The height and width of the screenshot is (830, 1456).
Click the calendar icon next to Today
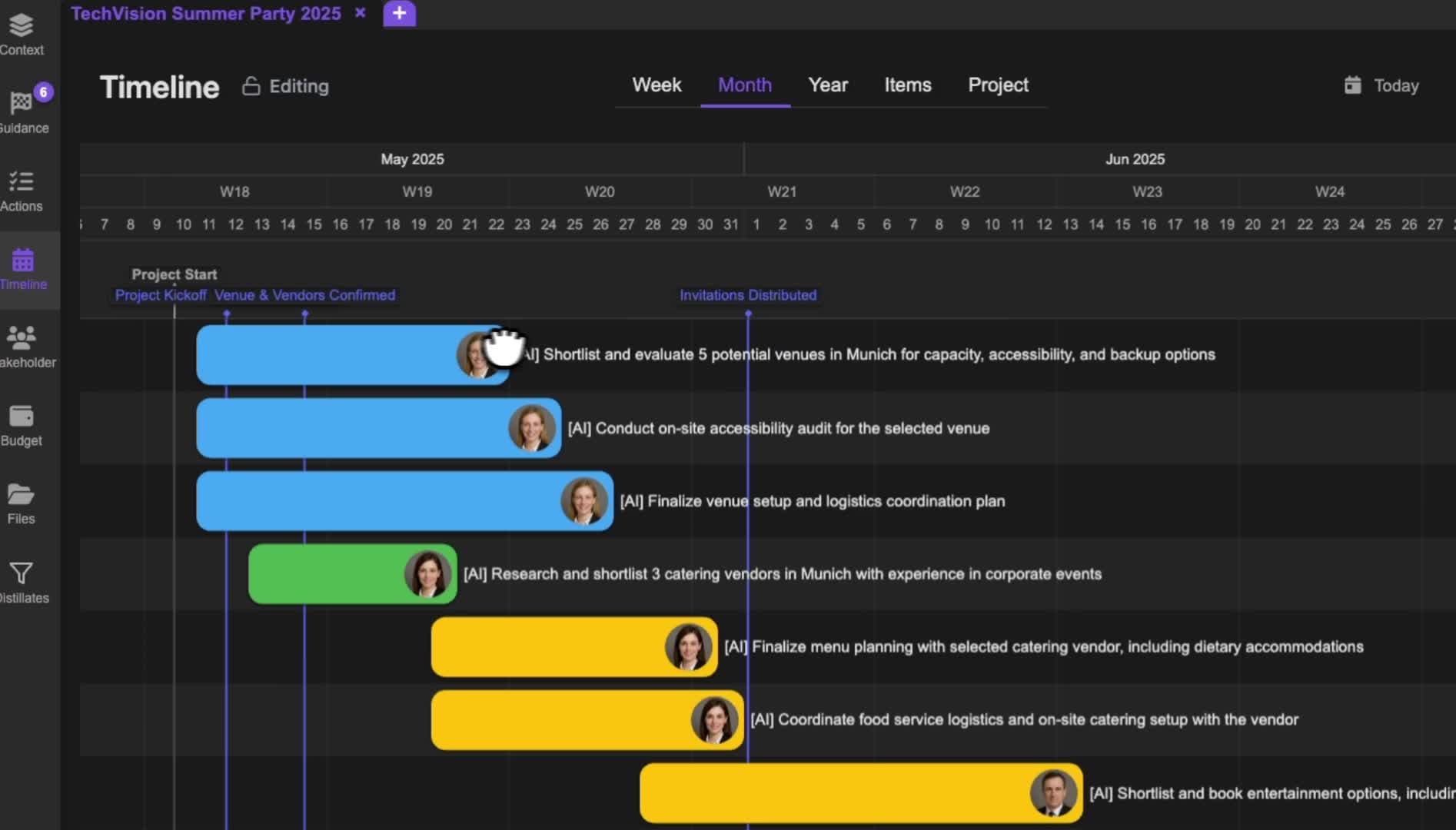click(1352, 85)
